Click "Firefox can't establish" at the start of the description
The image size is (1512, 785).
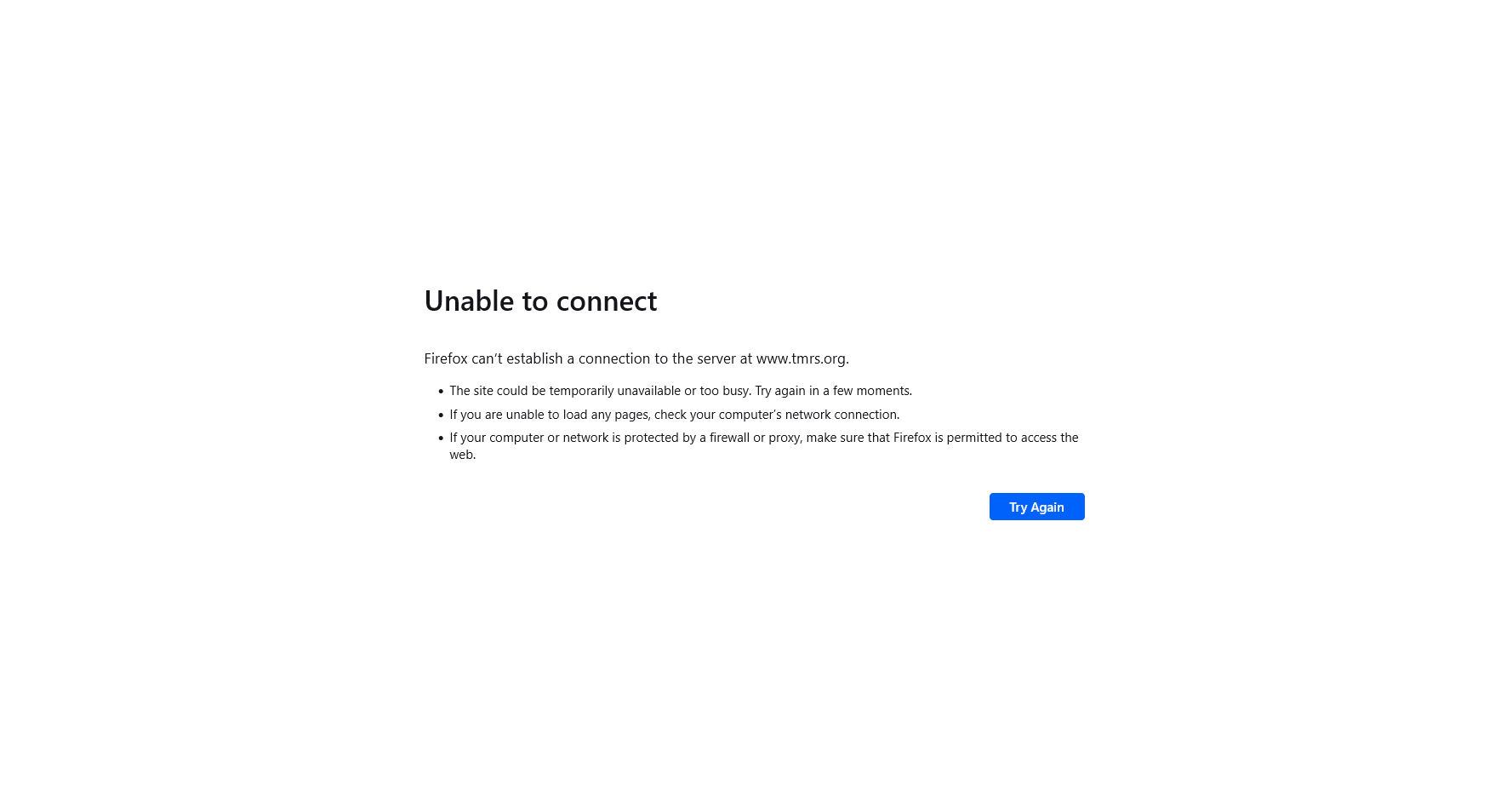point(494,358)
